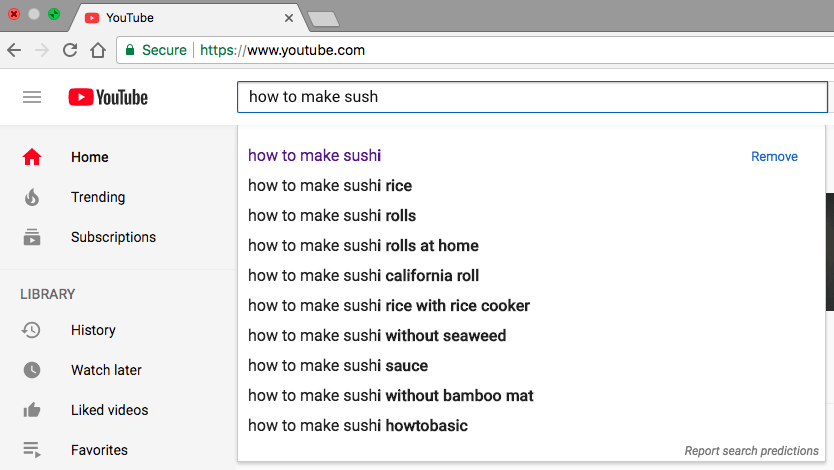This screenshot has width=834, height=470.
Task: Click the YouTube logo
Action: tap(108, 97)
